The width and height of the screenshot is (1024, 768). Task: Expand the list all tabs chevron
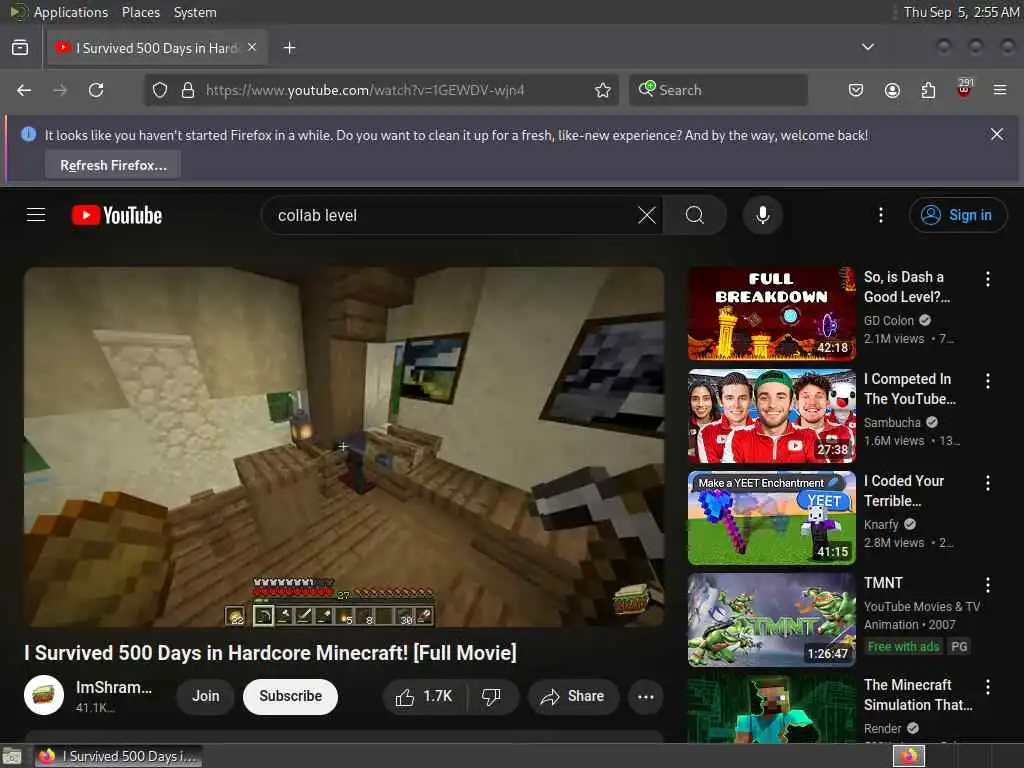tap(868, 47)
